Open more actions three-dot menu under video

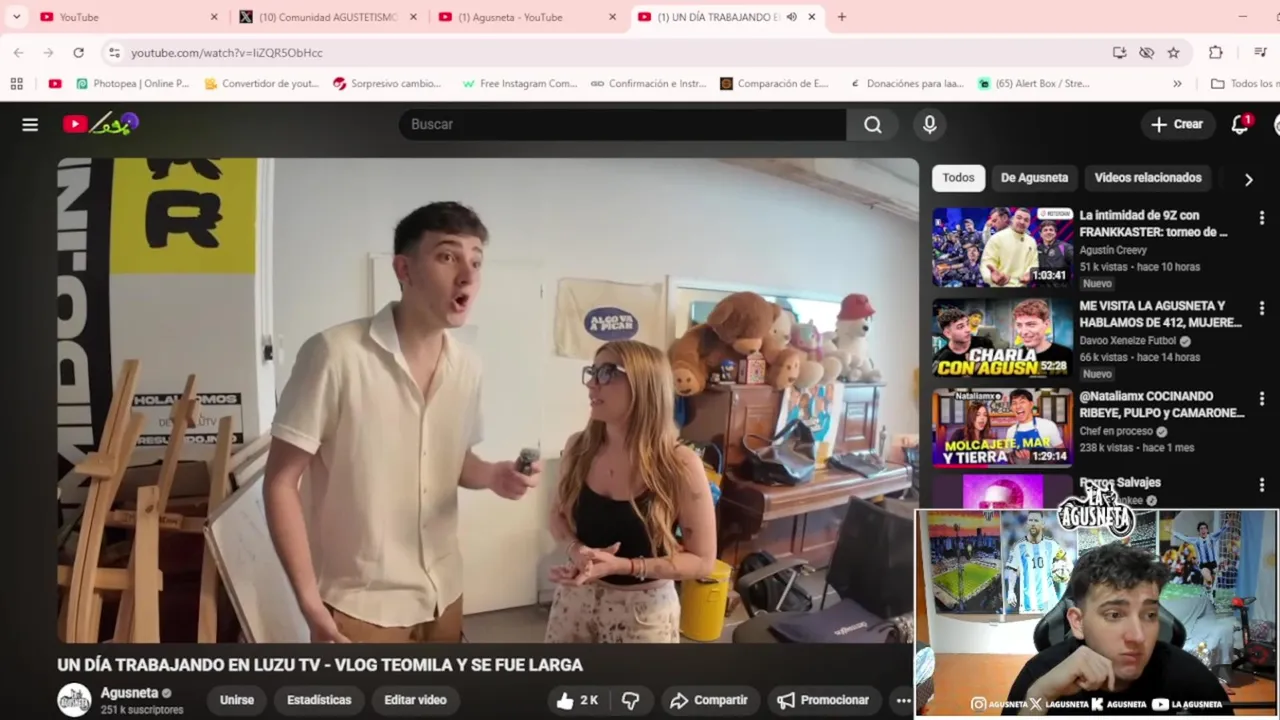(x=903, y=700)
